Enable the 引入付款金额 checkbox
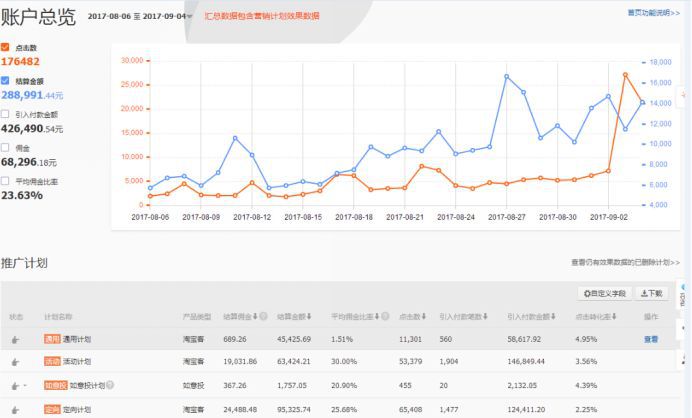The width and height of the screenshot is (692, 418). (x=6, y=114)
